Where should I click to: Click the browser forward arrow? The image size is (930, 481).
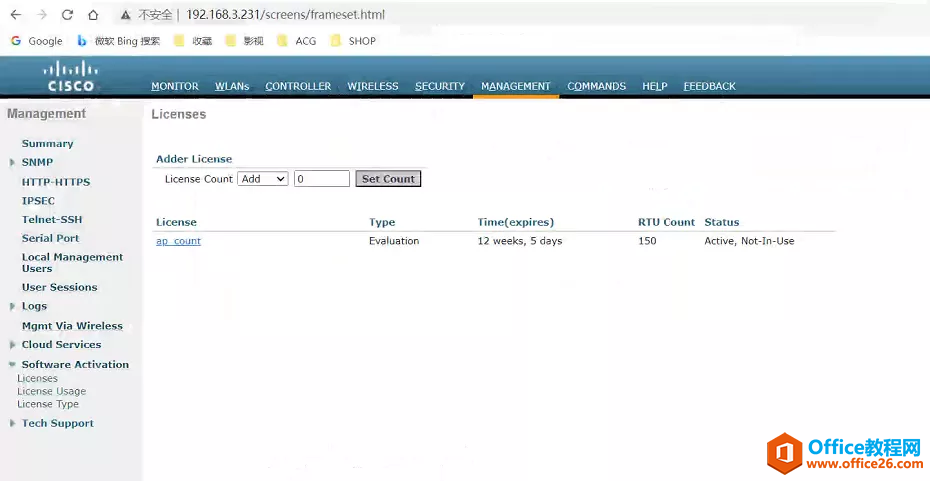coord(42,15)
